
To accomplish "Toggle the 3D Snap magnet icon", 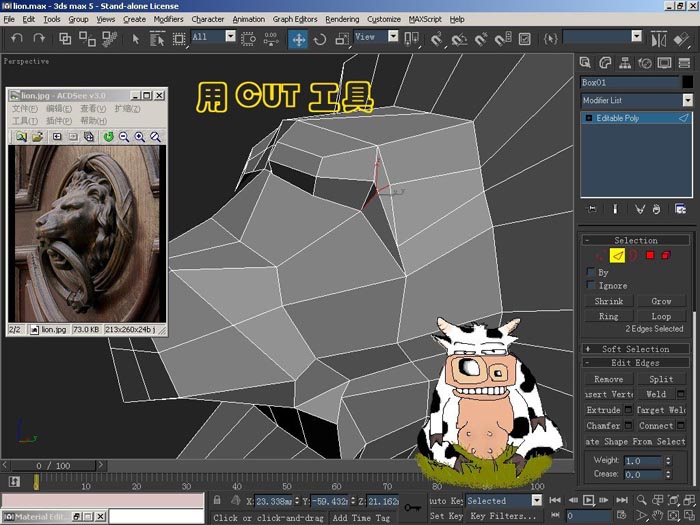I will point(436,39).
